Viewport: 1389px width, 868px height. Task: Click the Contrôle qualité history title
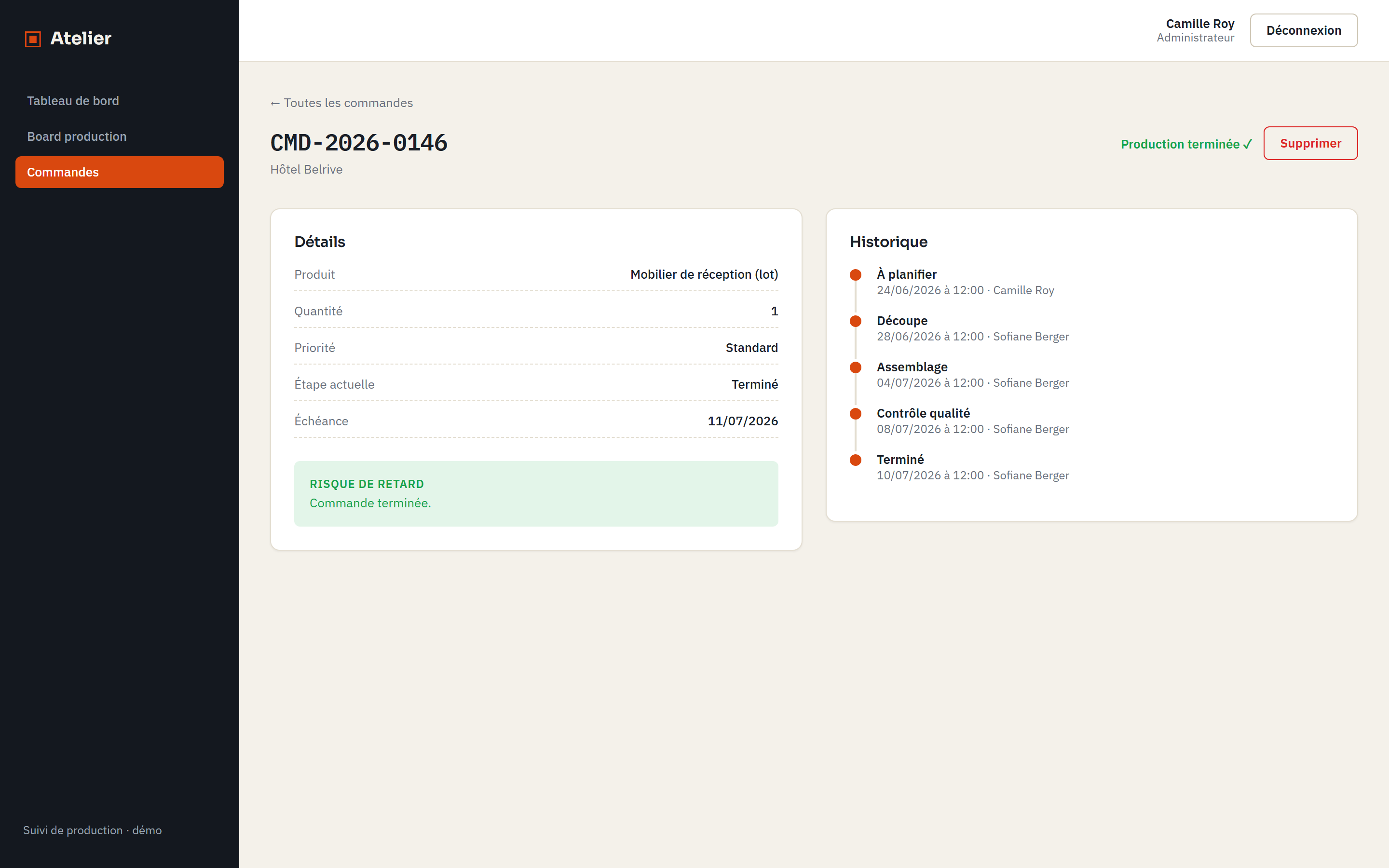pyautogui.click(x=923, y=413)
